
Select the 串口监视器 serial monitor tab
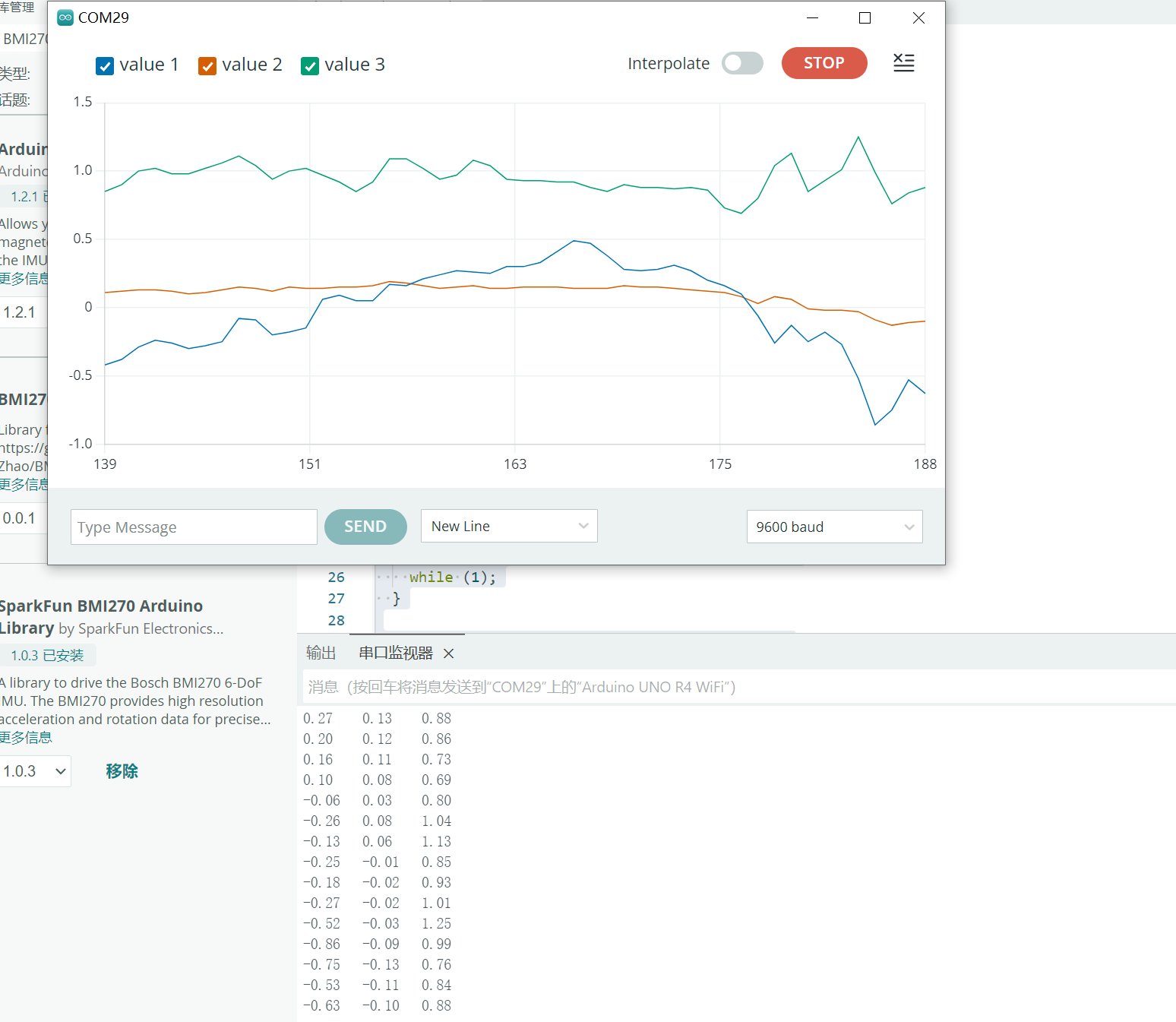click(x=395, y=653)
